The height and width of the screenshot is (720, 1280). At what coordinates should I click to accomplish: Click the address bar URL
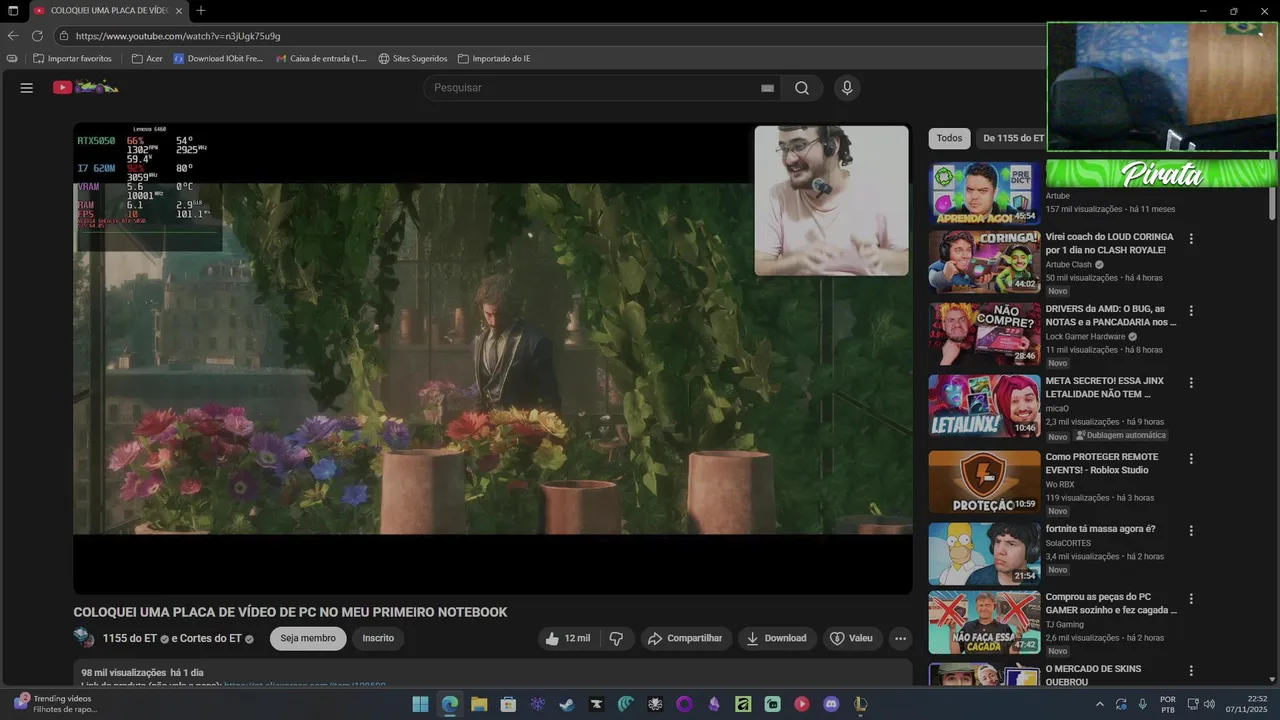pyautogui.click(x=178, y=36)
